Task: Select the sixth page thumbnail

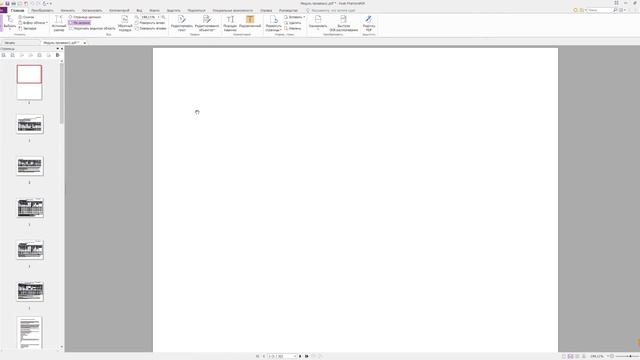Action: coord(30,291)
